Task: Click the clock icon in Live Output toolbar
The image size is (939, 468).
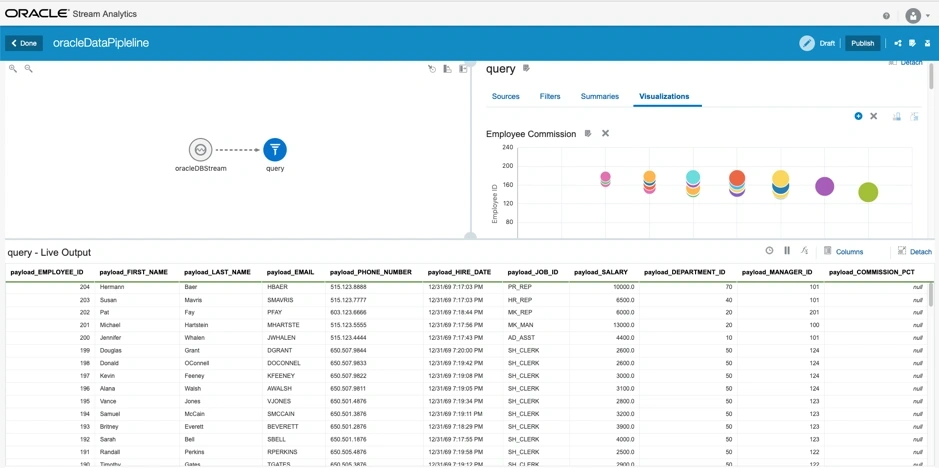Action: (769, 251)
